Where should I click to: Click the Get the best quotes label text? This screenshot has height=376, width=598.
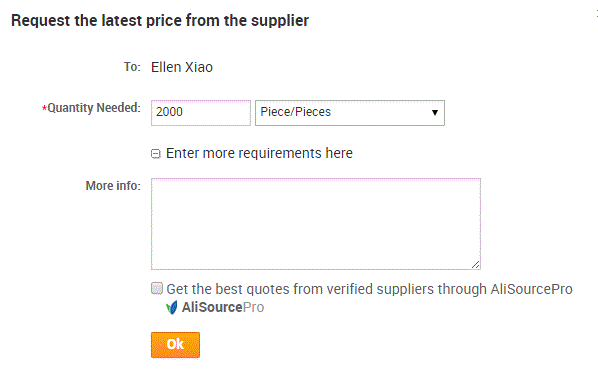pos(369,289)
